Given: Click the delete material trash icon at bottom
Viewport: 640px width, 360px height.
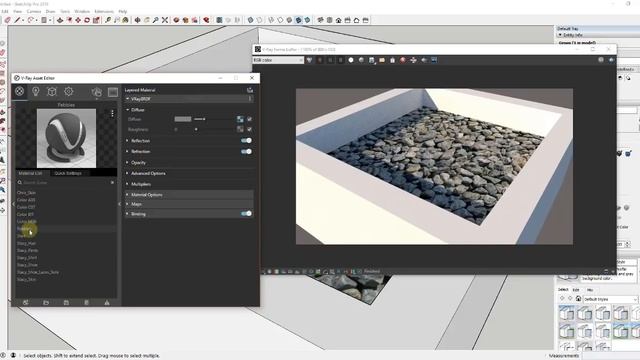Looking at the screenshot, I should click(87, 302).
